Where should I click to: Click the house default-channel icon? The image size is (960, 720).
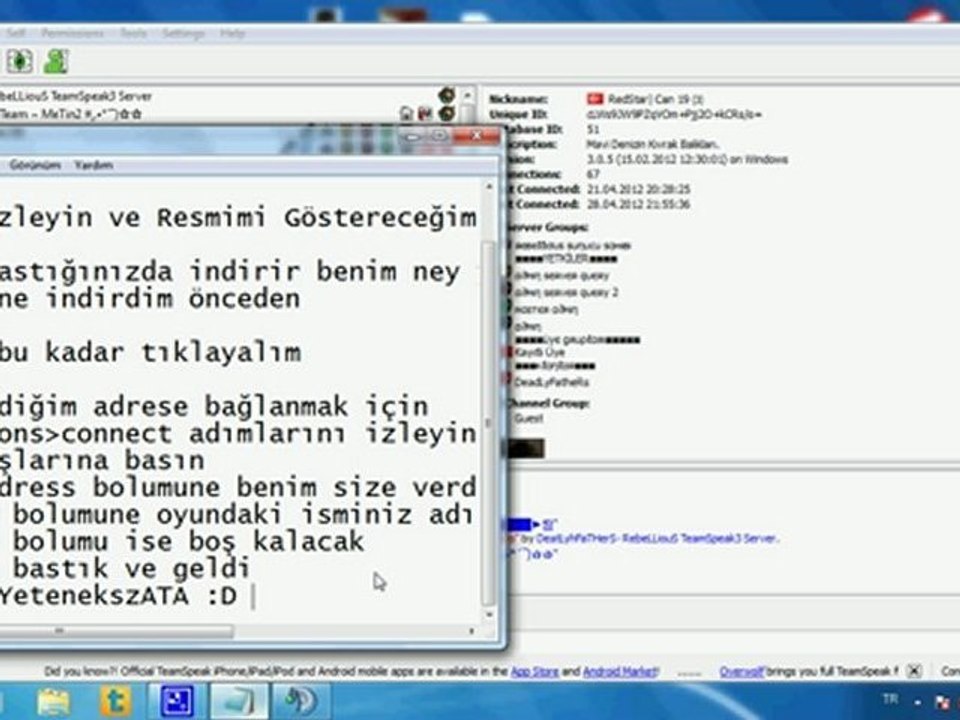coord(407,113)
